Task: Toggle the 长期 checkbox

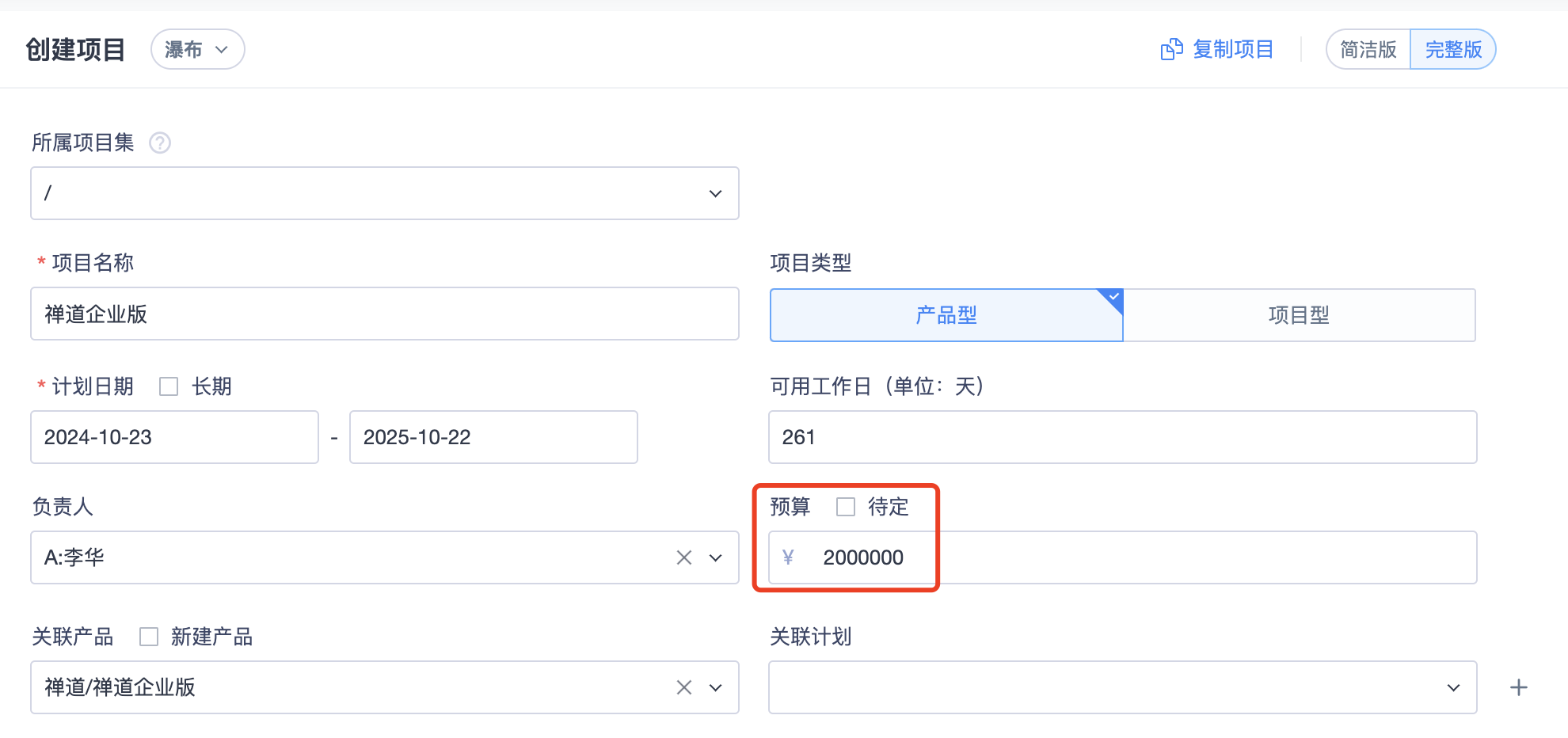Action: tap(169, 386)
